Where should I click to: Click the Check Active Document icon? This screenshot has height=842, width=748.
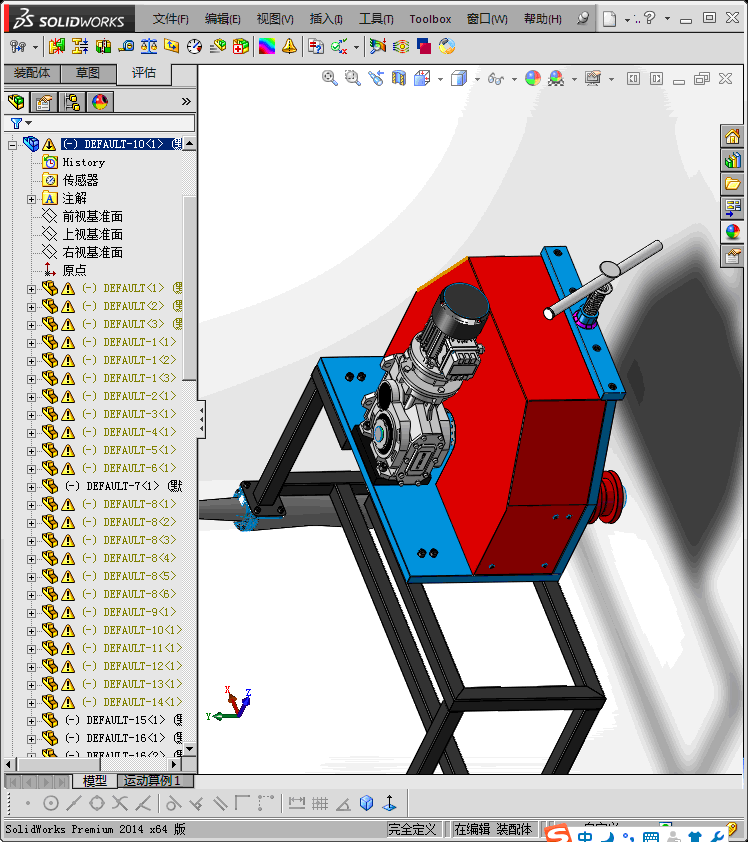339,47
